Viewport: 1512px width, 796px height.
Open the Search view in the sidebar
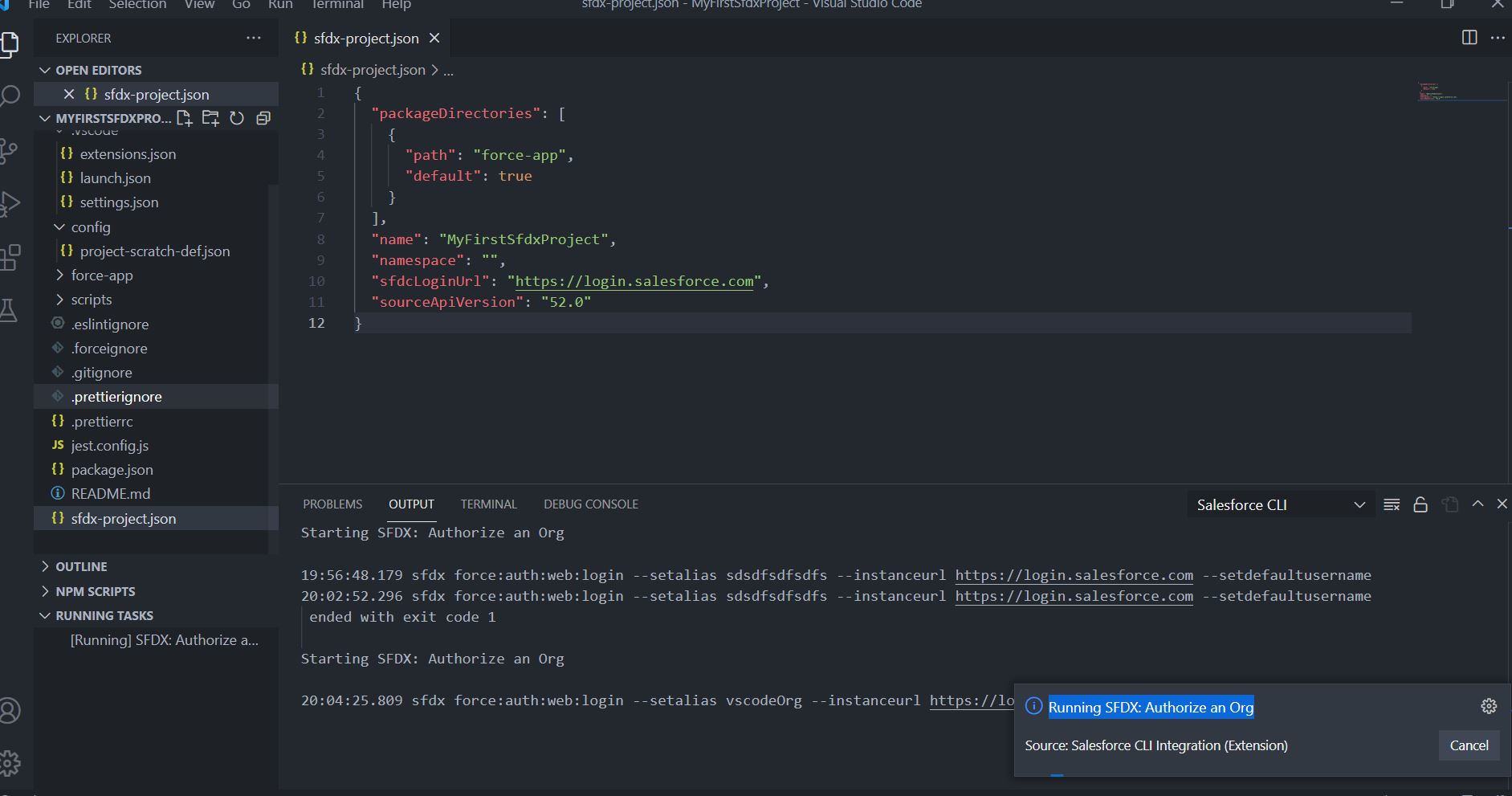[x=10, y=96]
